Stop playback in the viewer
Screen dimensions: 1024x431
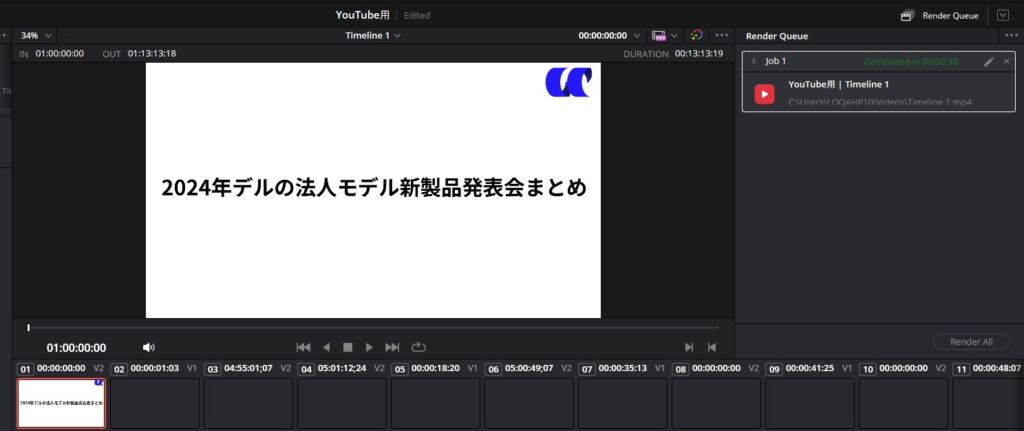(x=347, y=347)
